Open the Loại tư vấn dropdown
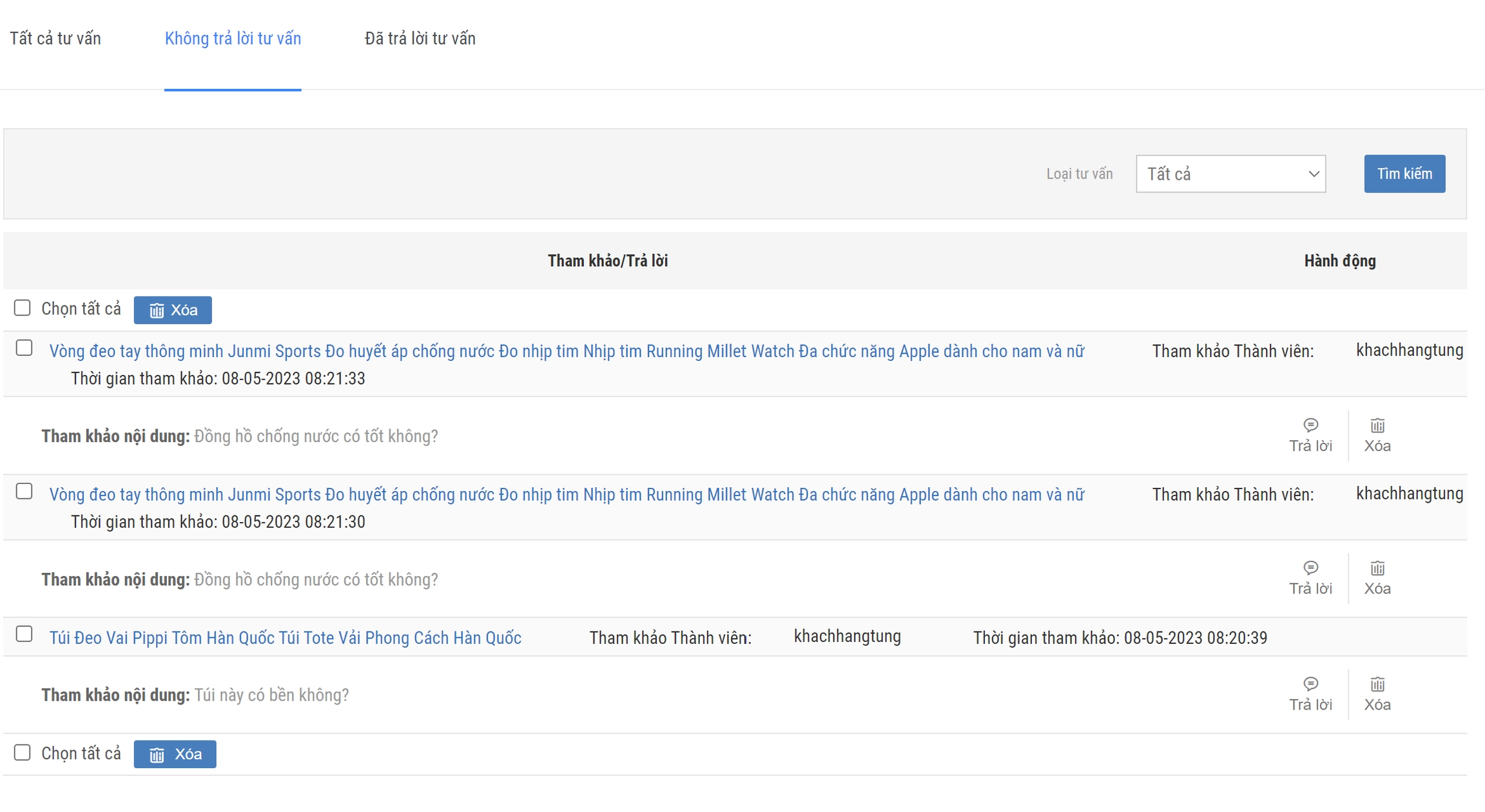The width and height of the screenshot is (1485, 812). coord(1230,174)
